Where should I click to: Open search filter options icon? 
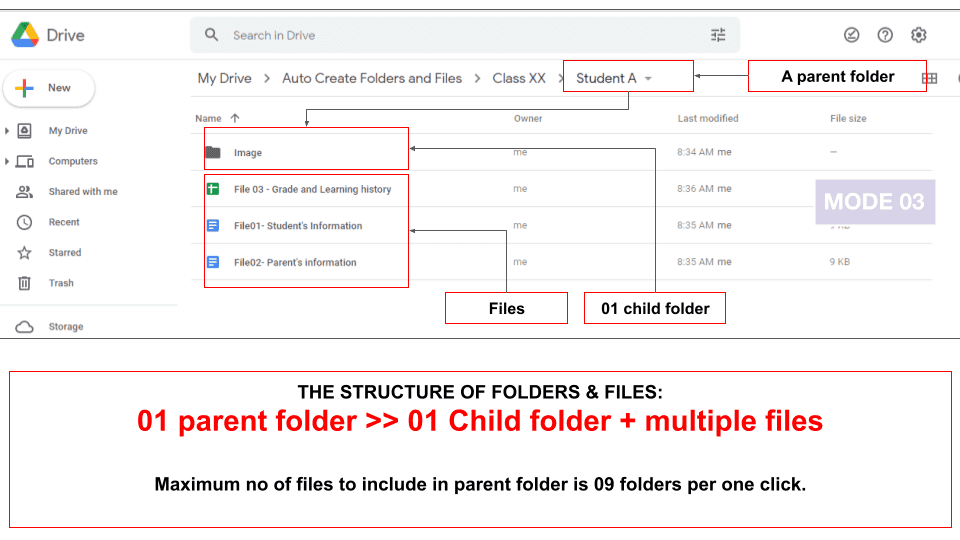[718, 35]
